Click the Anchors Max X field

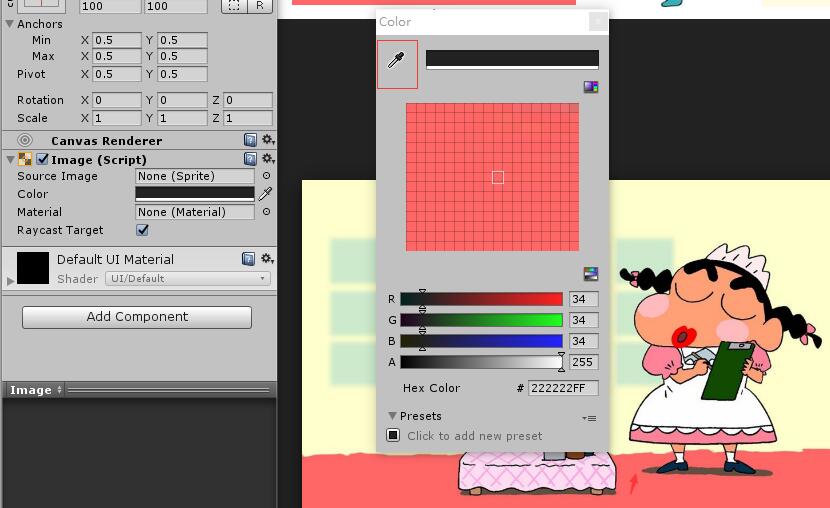(117, 56)
